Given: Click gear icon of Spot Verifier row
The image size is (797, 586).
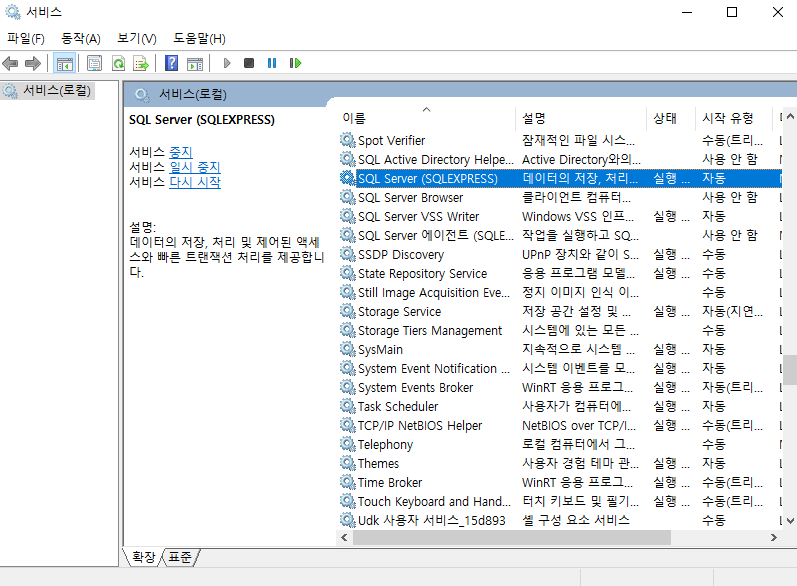Looking at the screenshot, I should 348,140.
